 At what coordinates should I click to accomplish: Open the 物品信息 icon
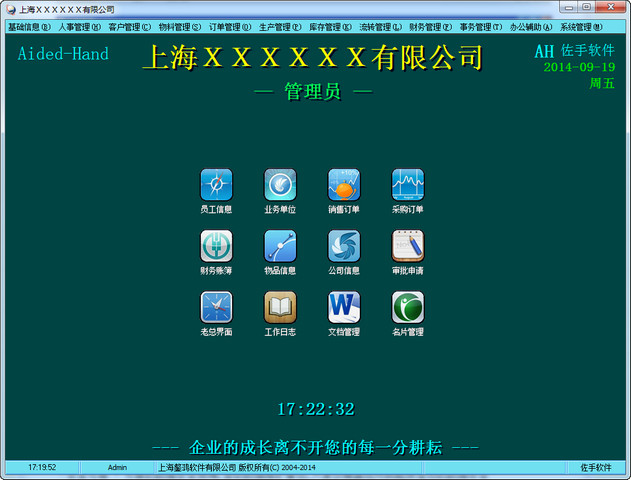(x=280, y=246)
